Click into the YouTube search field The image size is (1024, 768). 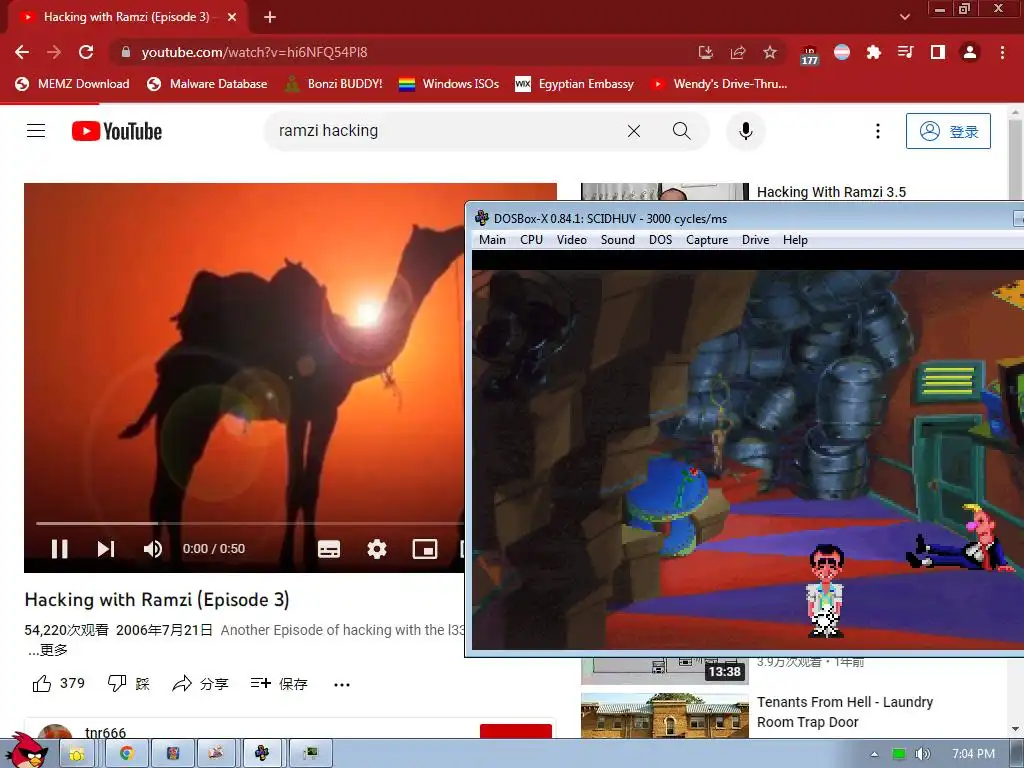pos(444,131)
